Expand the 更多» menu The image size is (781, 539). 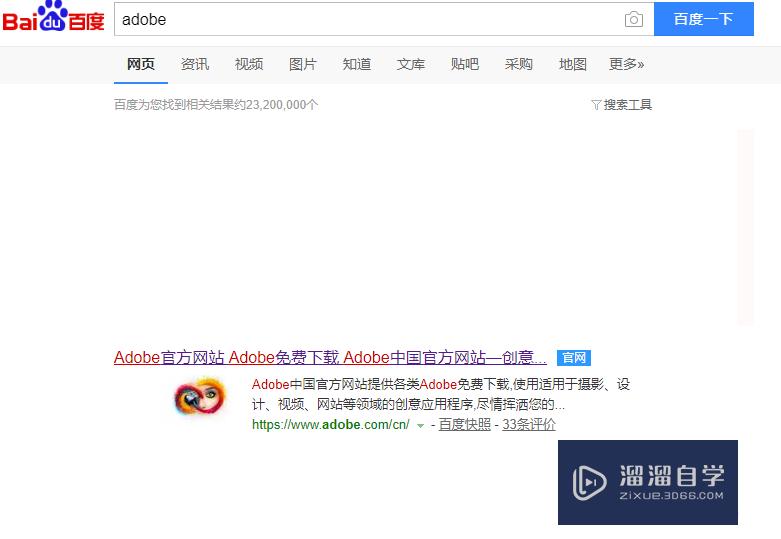[627, 64]
